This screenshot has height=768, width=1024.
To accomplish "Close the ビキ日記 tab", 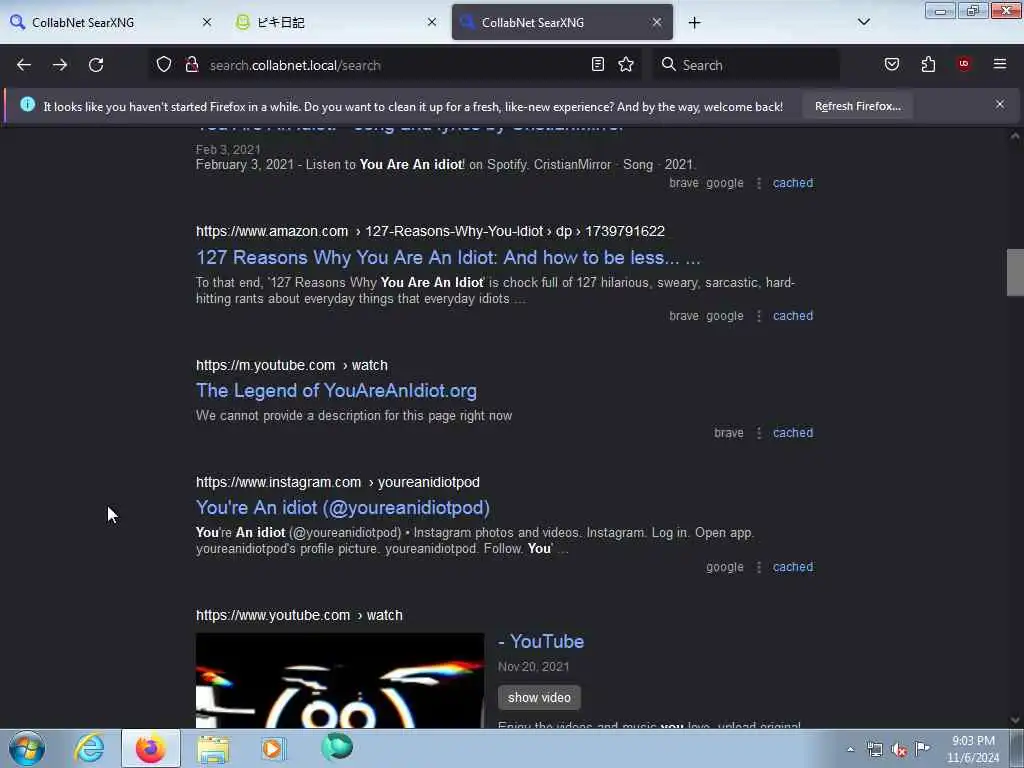I will pyautogui.click(x=432, y=22).
